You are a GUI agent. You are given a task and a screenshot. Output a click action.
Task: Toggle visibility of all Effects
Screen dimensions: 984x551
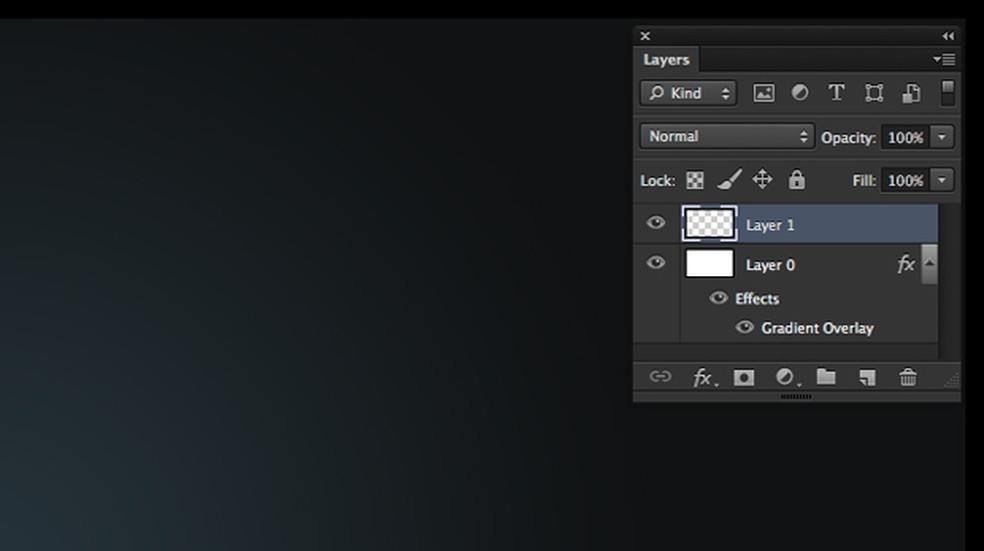pos(719,297)
